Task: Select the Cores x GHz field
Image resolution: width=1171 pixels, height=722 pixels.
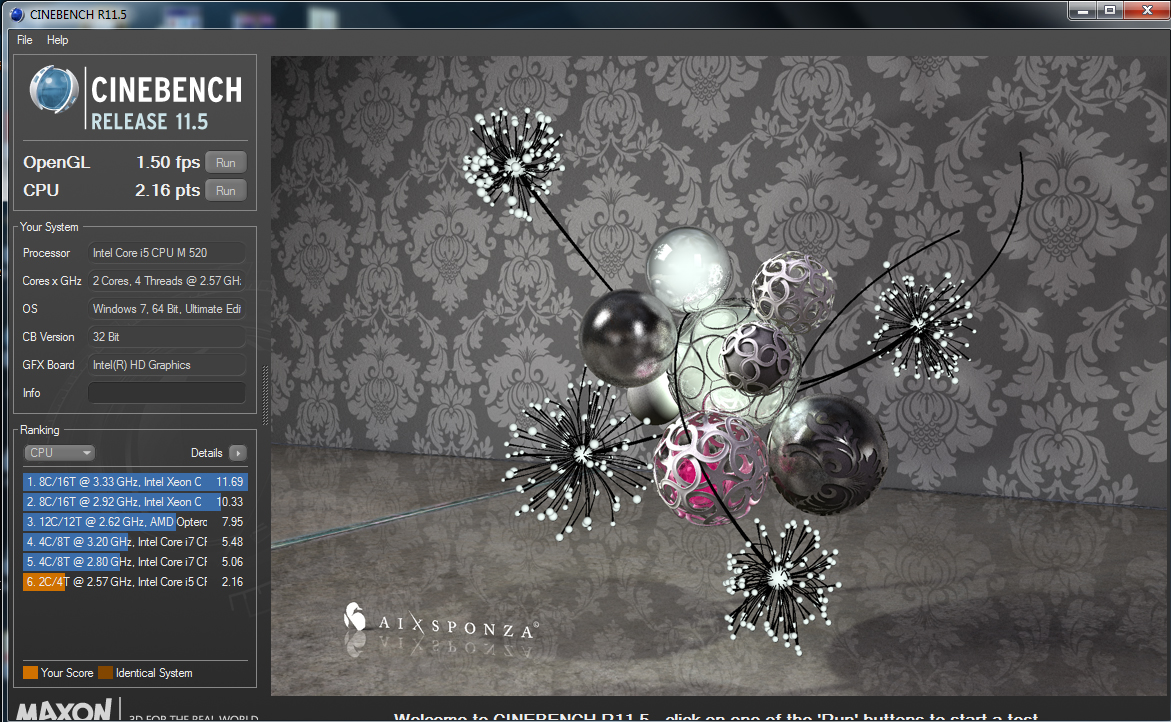Action: click(x=167, y=281)
